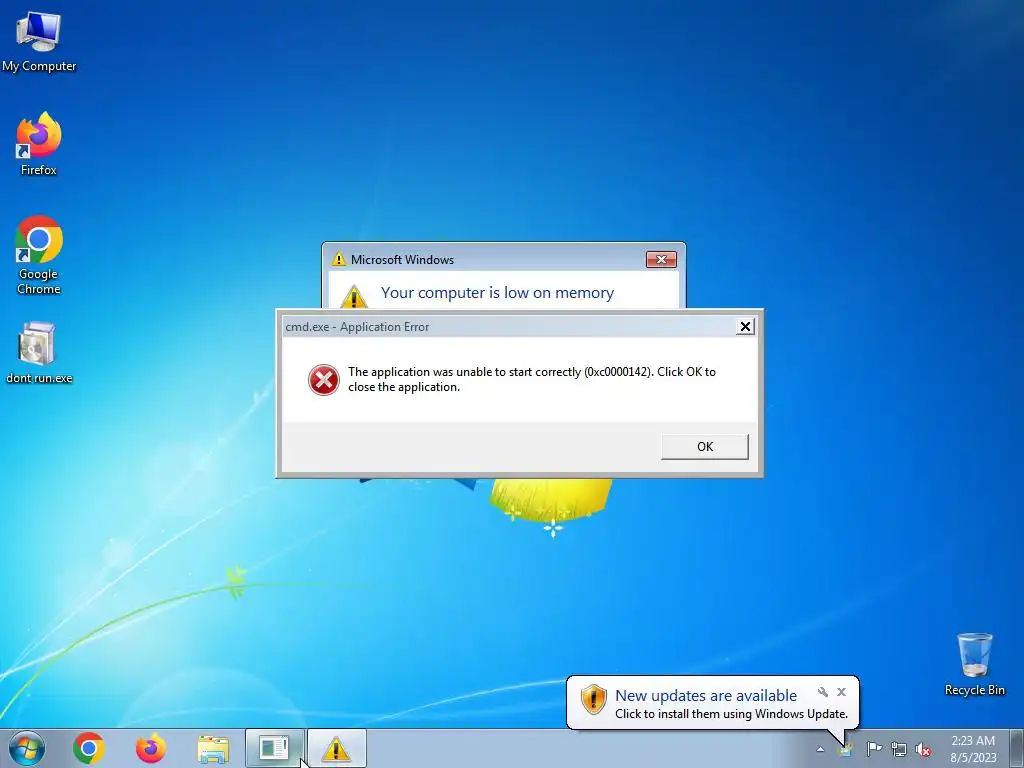
Task: Open the My Computer desktop icon
Action: [x=39, y=42]
